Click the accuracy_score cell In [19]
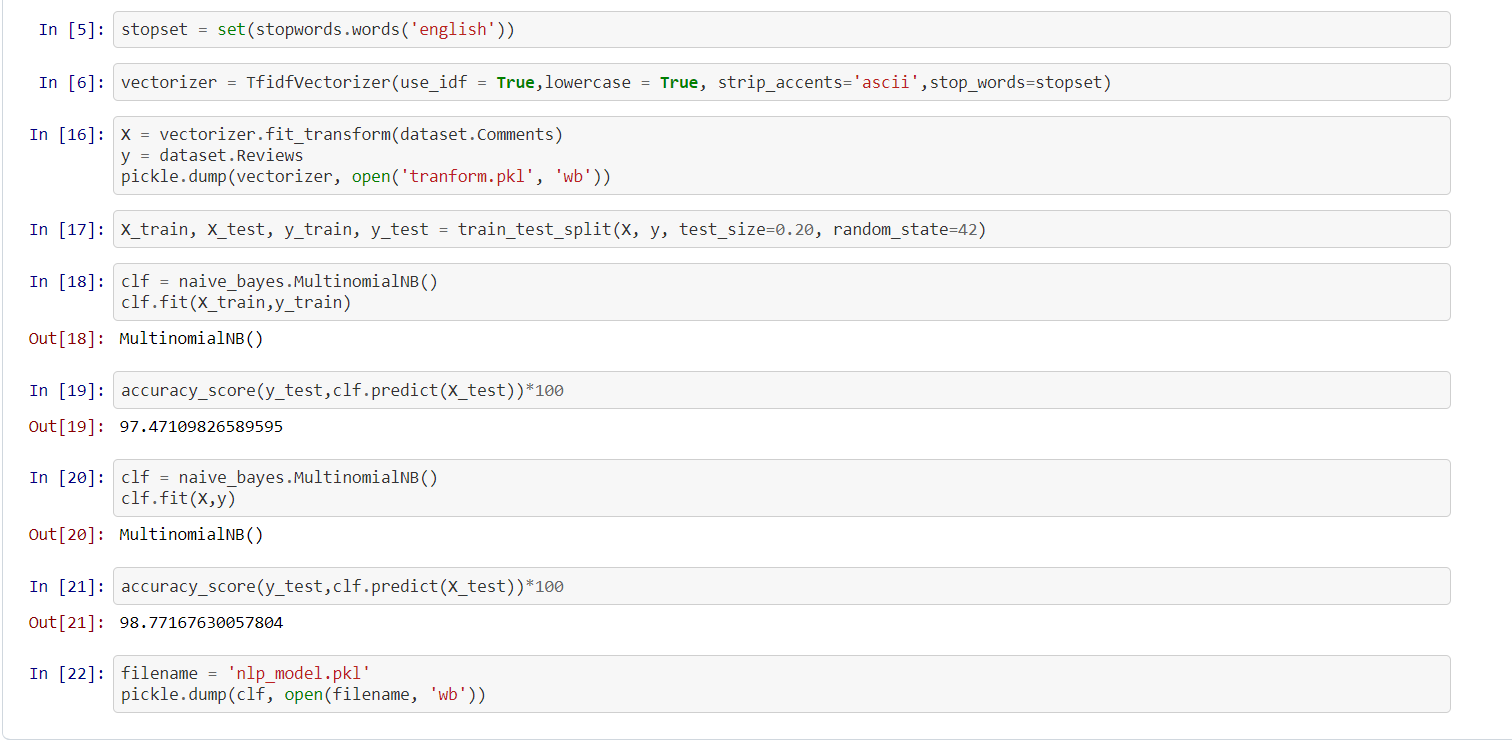Screen dimensions: 1512x756 point(782,390)
